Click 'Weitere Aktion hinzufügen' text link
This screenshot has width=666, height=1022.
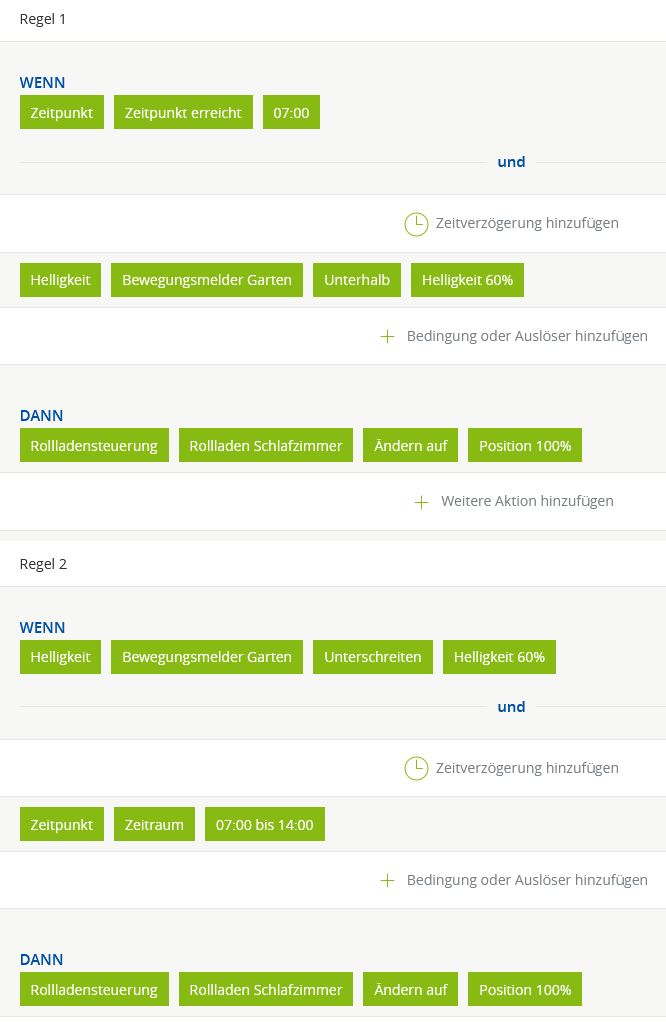pyautogui.click(x=527, y=501)
